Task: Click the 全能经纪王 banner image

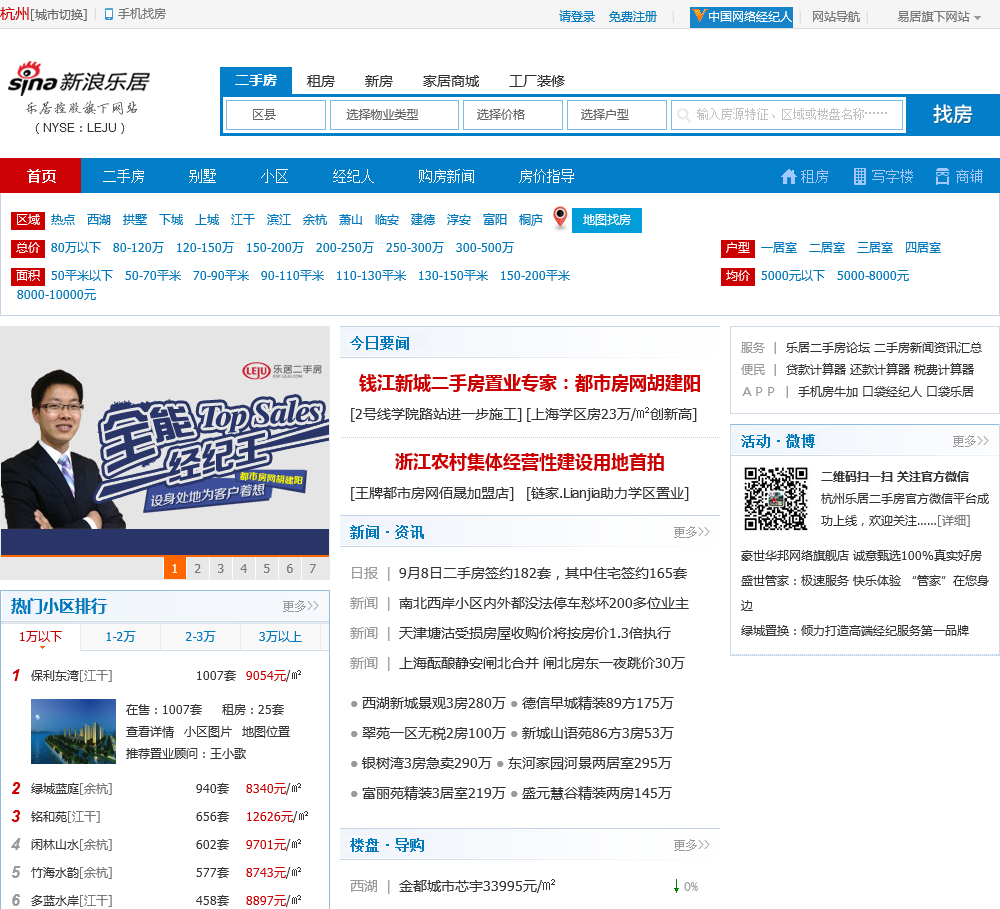Action: [165, 441]
